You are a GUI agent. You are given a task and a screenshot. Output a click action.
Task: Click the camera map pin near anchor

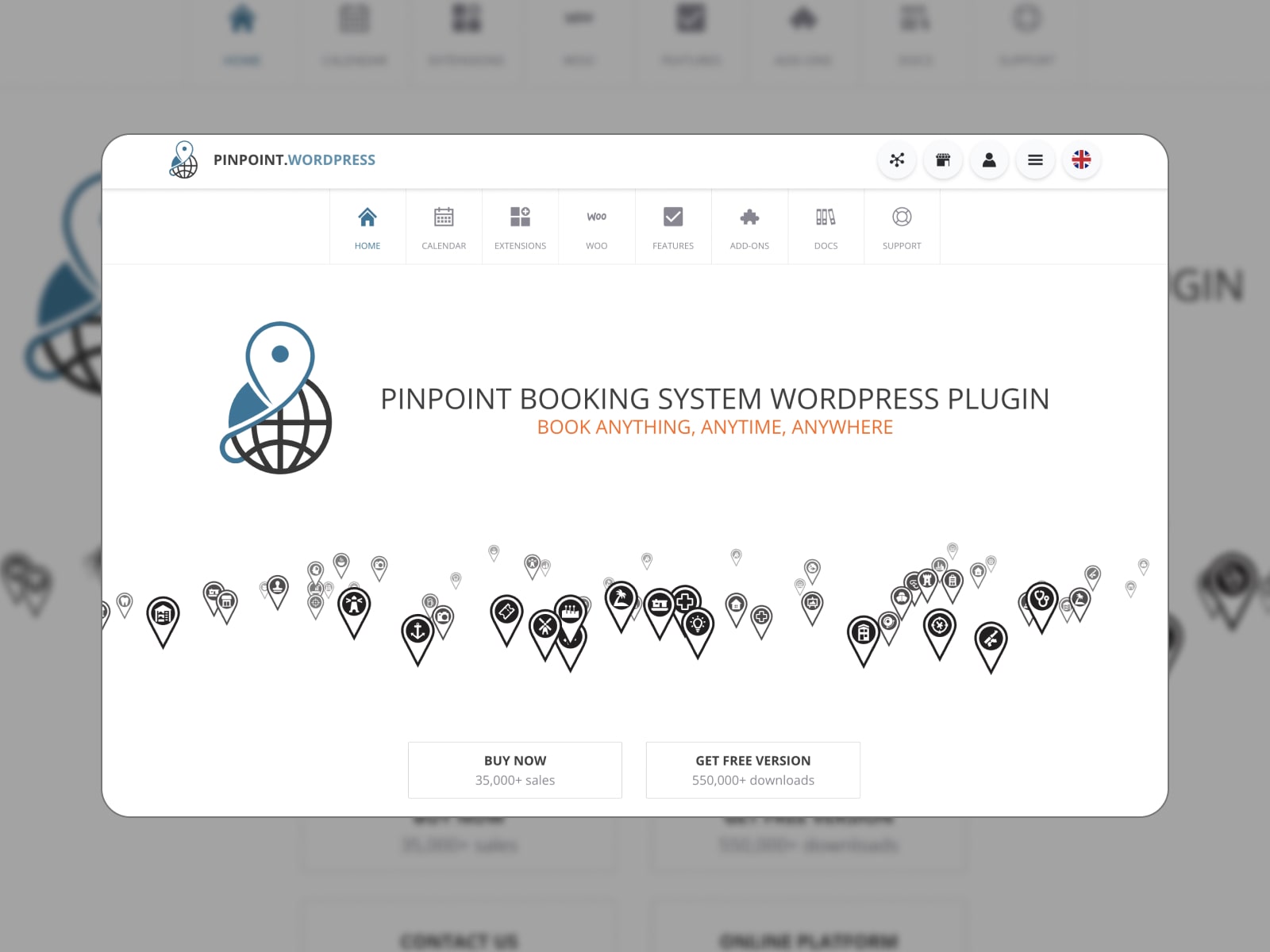coord(444,621)
